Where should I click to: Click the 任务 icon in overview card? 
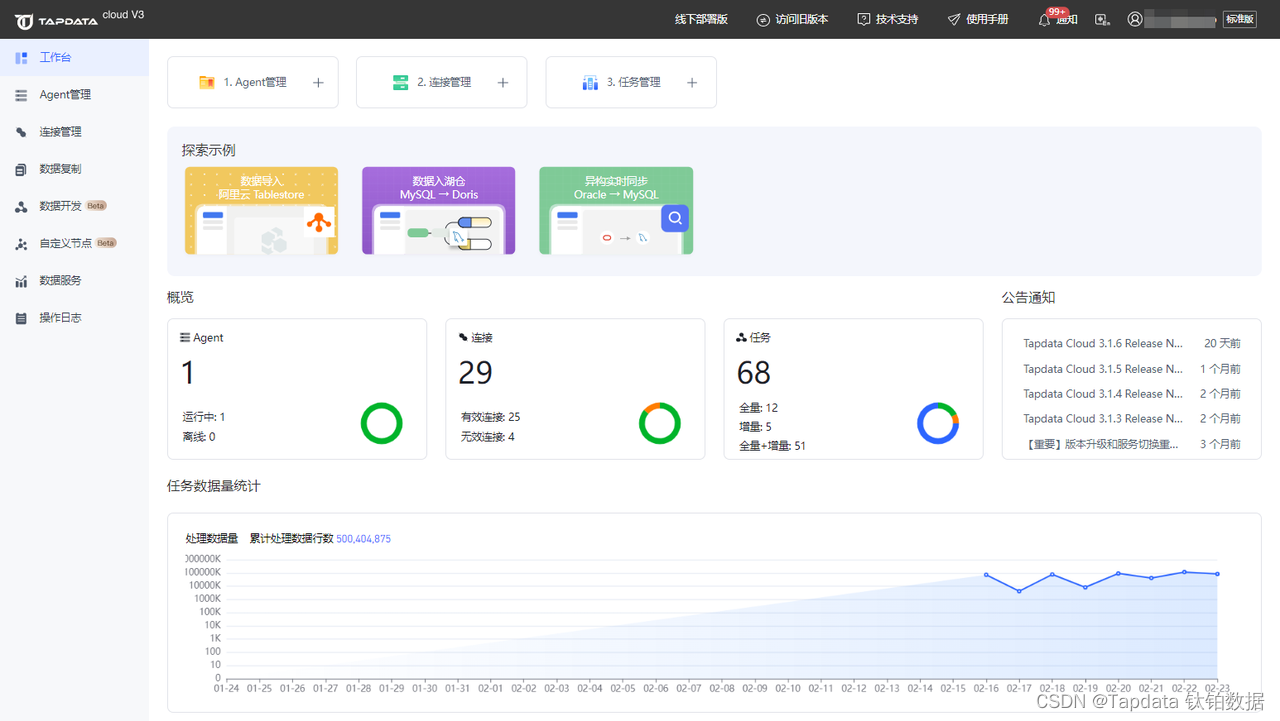pos(741,338)
